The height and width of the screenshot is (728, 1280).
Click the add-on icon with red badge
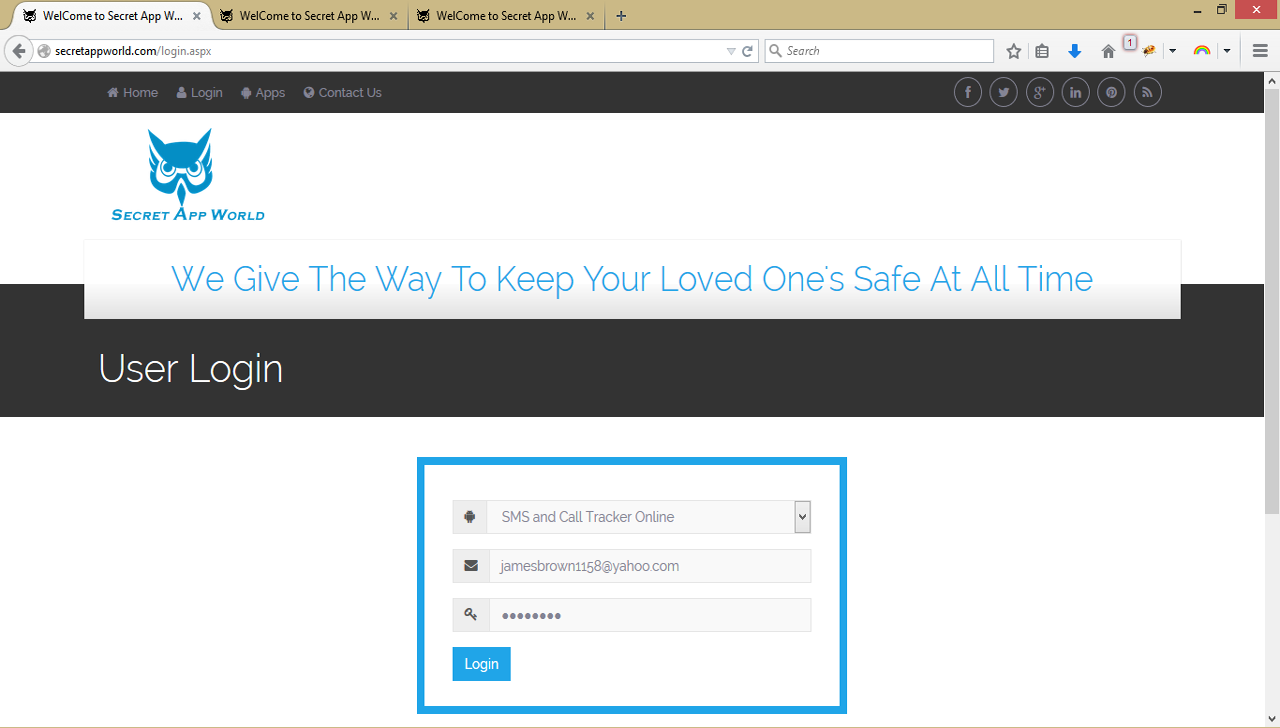[1149, 51]
